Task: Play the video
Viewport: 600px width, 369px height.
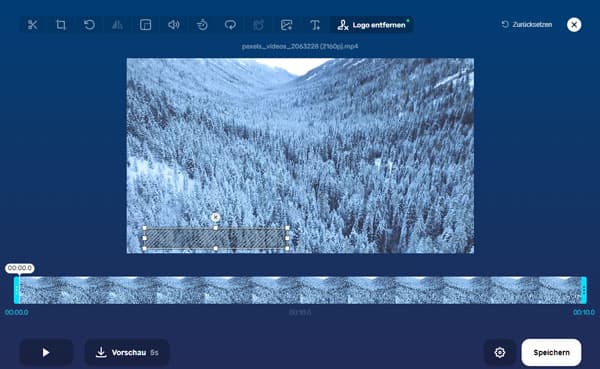Action: 46,352
